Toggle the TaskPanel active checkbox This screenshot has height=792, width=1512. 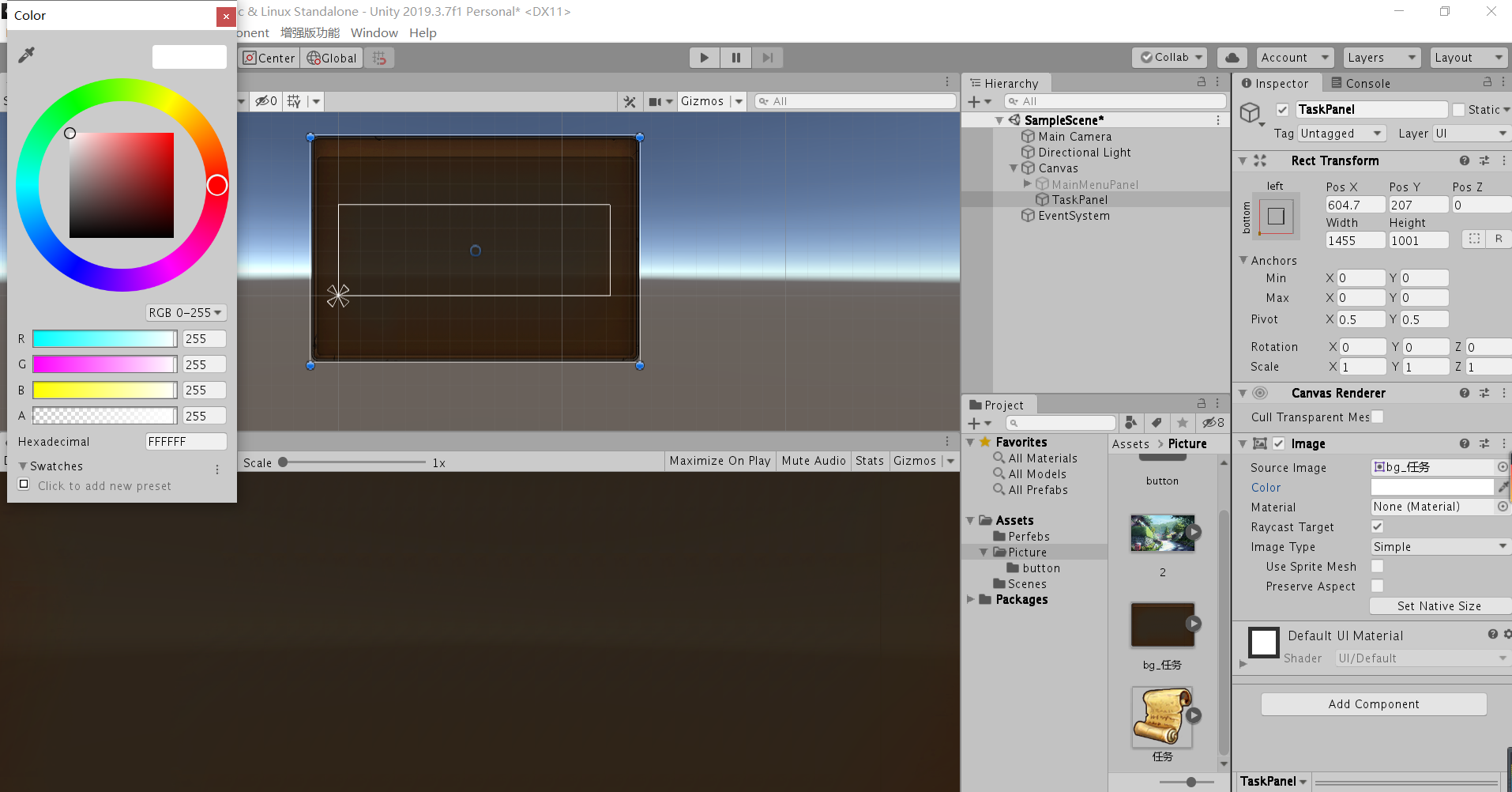[1282, 110]
